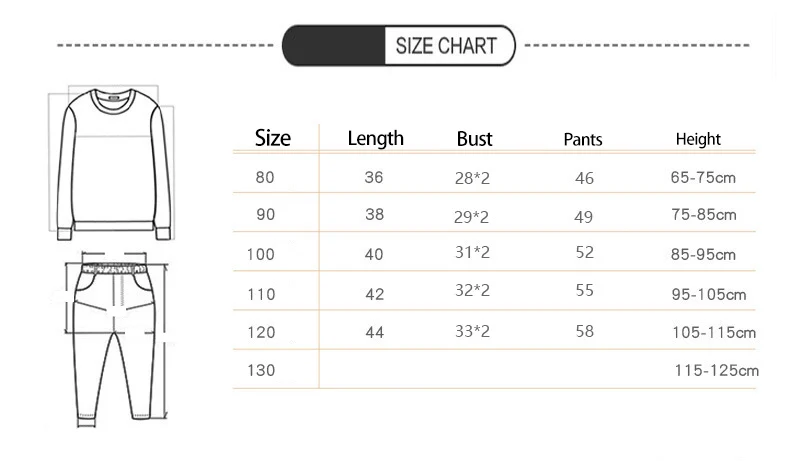800x461 pixels.
Task: Click the 28*2 bust value
Action: click(x=472, y=179)
